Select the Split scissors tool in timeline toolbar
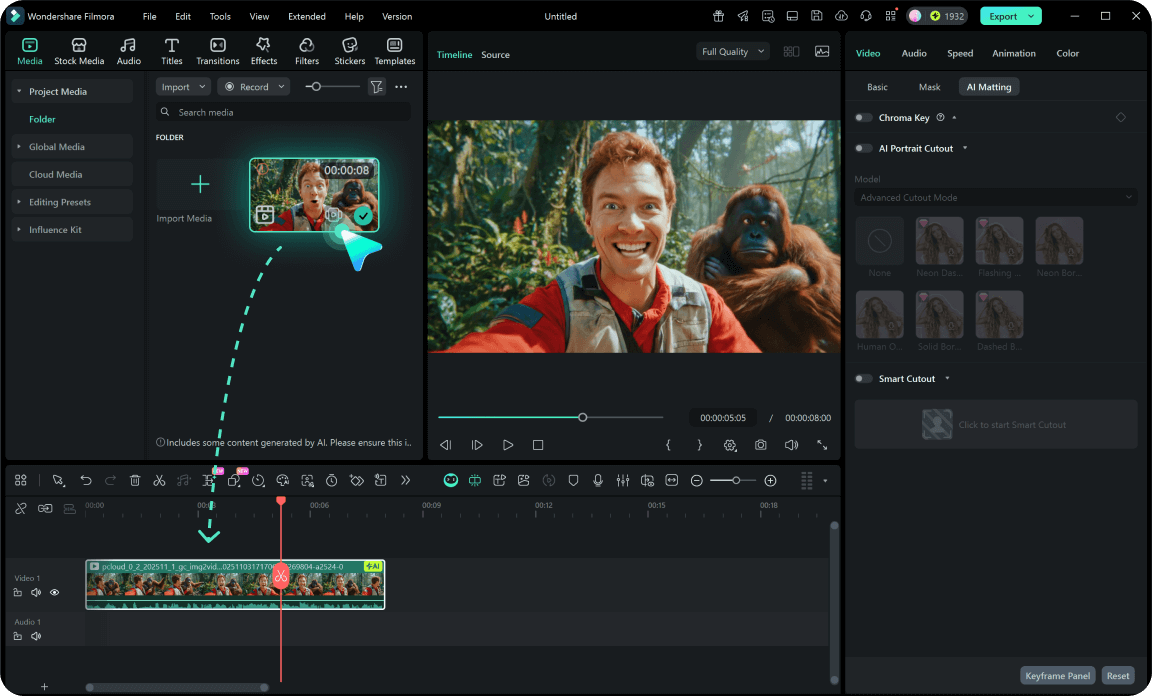 (x=159, y=481)
